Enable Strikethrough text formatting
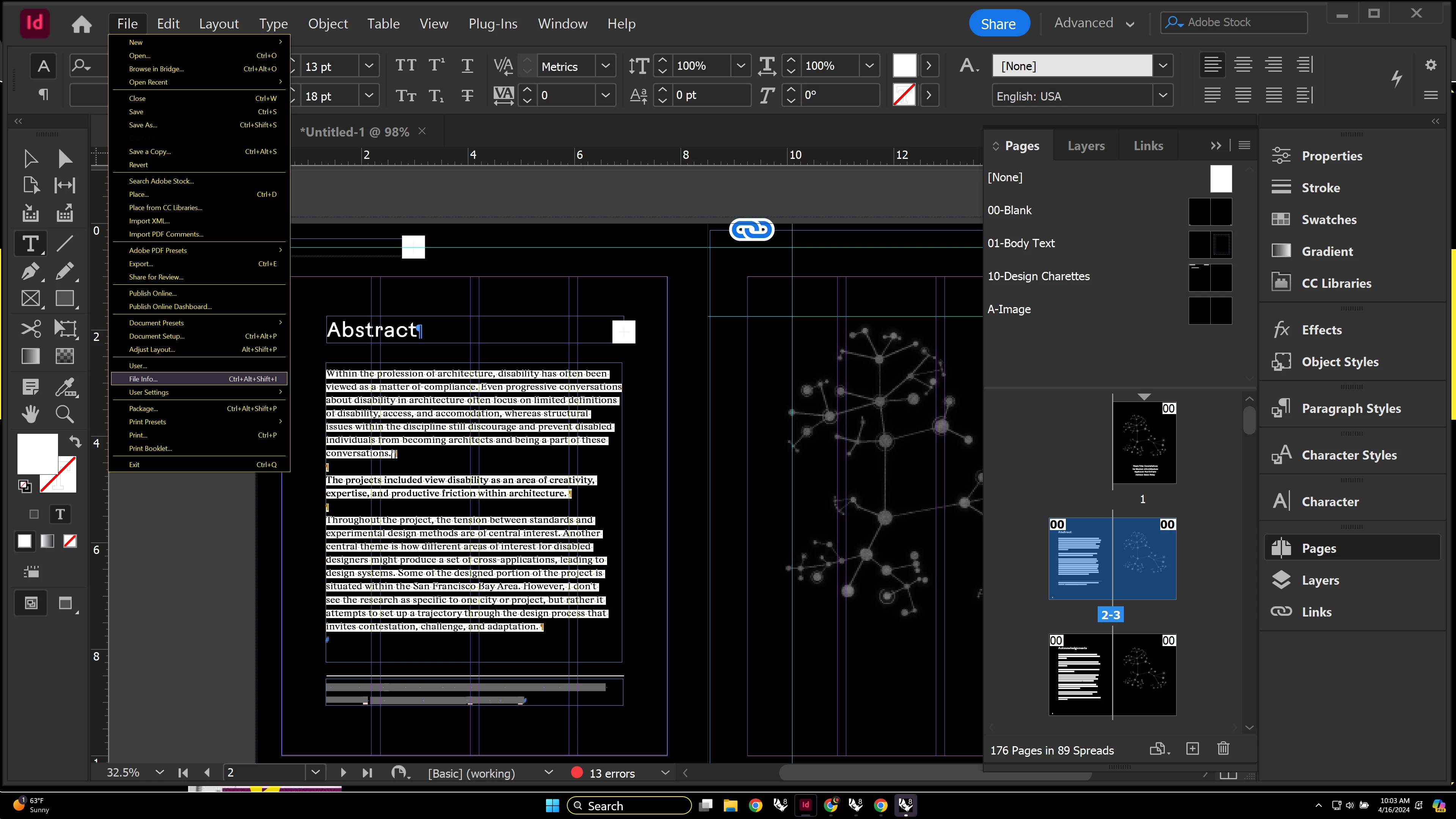 pyautogui.click(x=467, y=96)
